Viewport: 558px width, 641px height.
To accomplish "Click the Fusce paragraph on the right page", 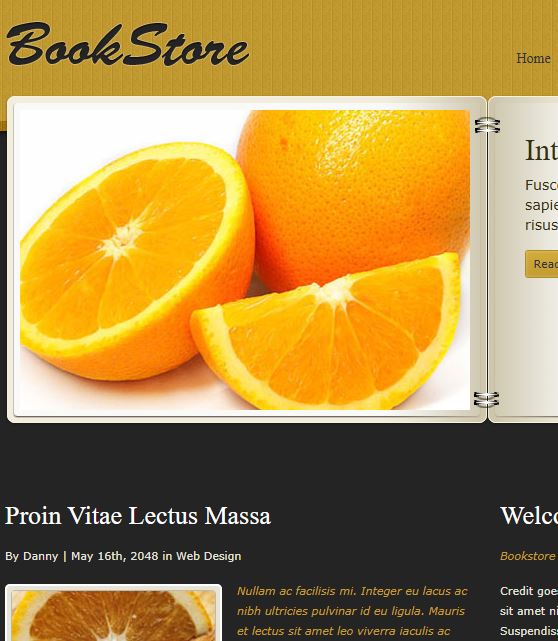I will click(x=541, y=205).
